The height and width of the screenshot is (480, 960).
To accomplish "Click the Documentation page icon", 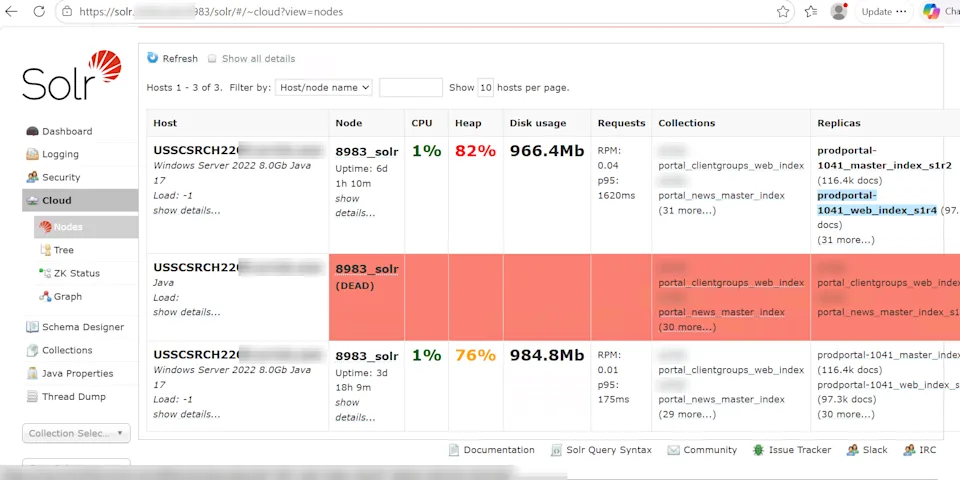I will pyautogui.click(x=454, y=450).
